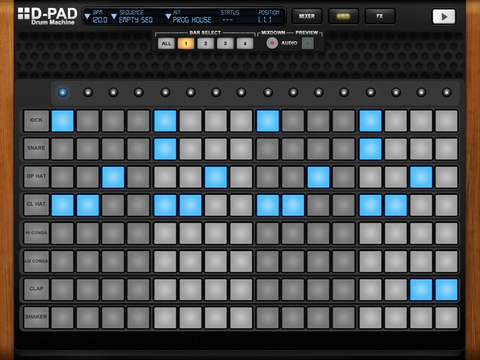The image size is (480, 360).
Task: Click the step 5 indicator LED
Action: 165,92
